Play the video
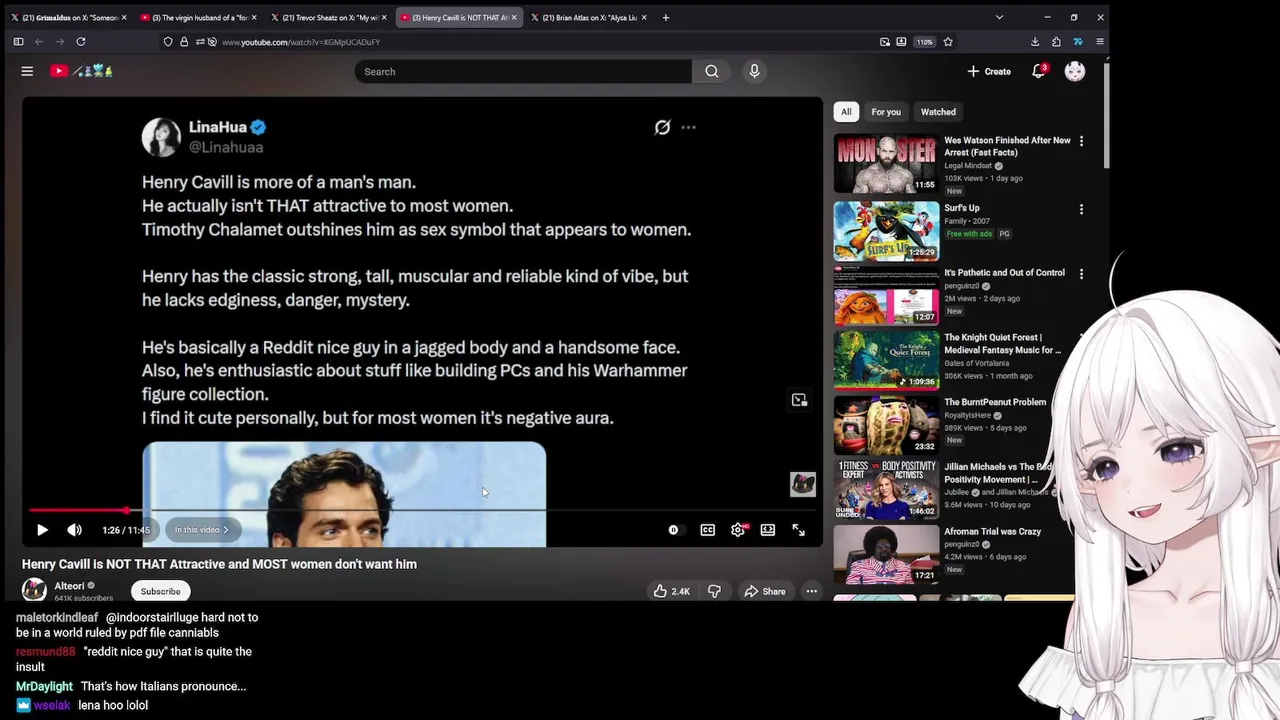1280x720 pixels. pos(42,530)
